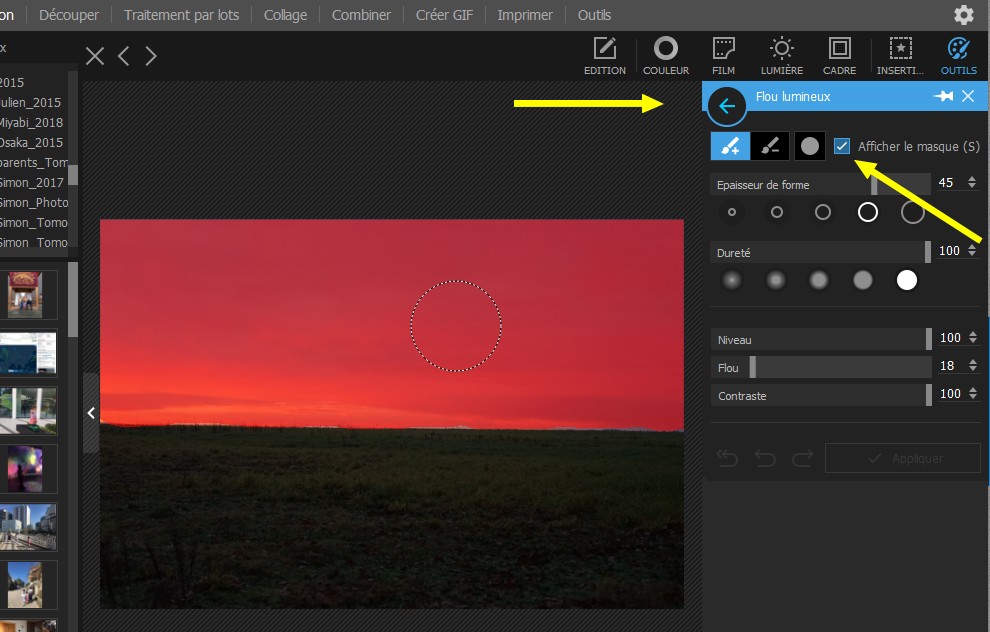Select the erase-mask brush tool
Image resolution: width=990 pixels, height=632 pixels.
[x=770, y=146]
